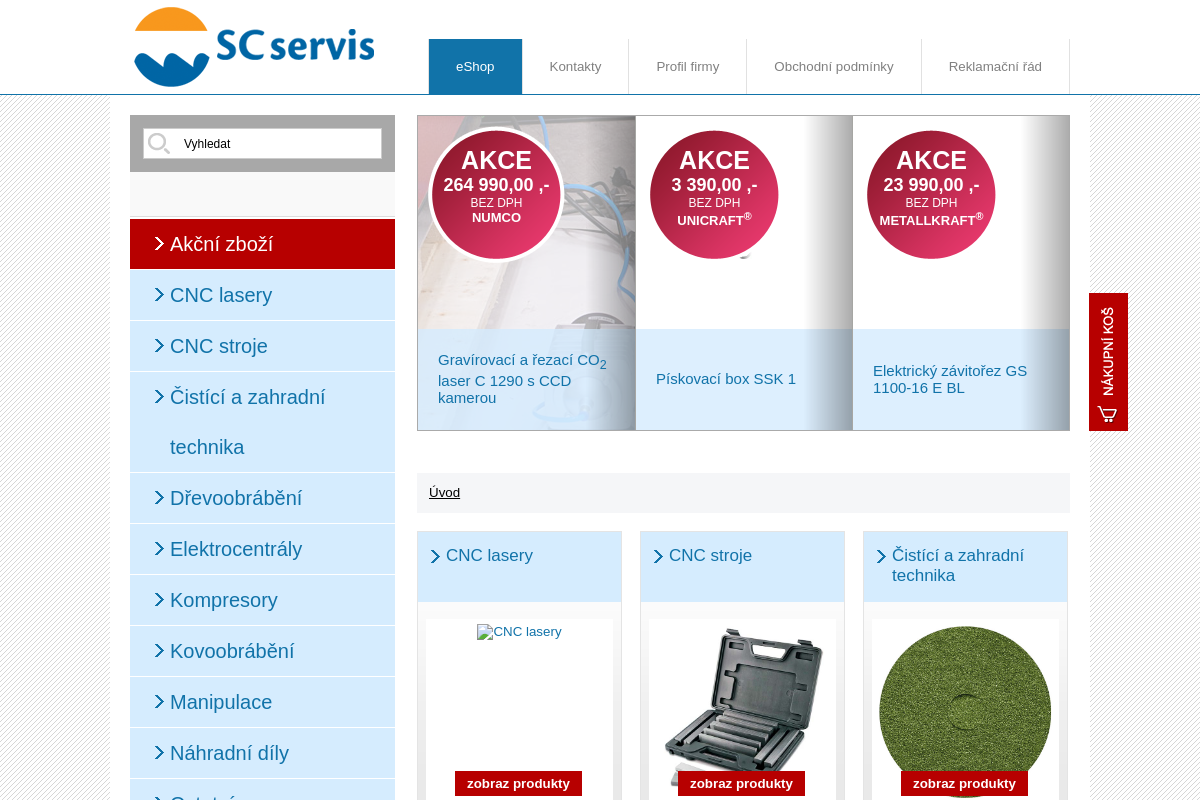Click Čistící a zahradní technika card title

click(958, 566)
